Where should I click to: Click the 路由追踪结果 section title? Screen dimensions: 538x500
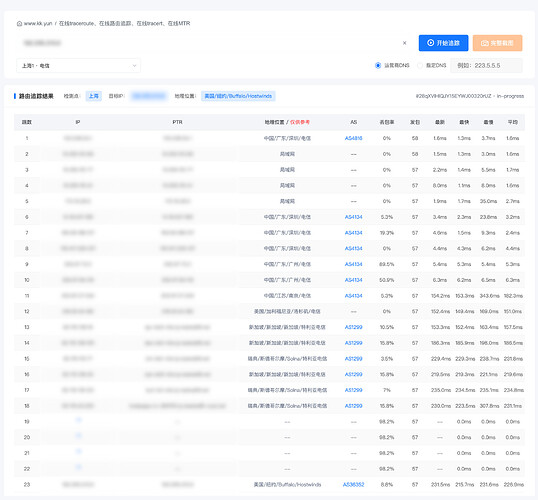pyautogui.click(x=36, y=96)
